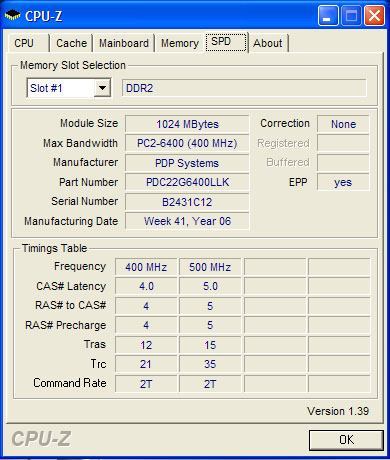390x460 pixels.
Task: Select the Mainboard tab
Action: [x=124, y=43]
